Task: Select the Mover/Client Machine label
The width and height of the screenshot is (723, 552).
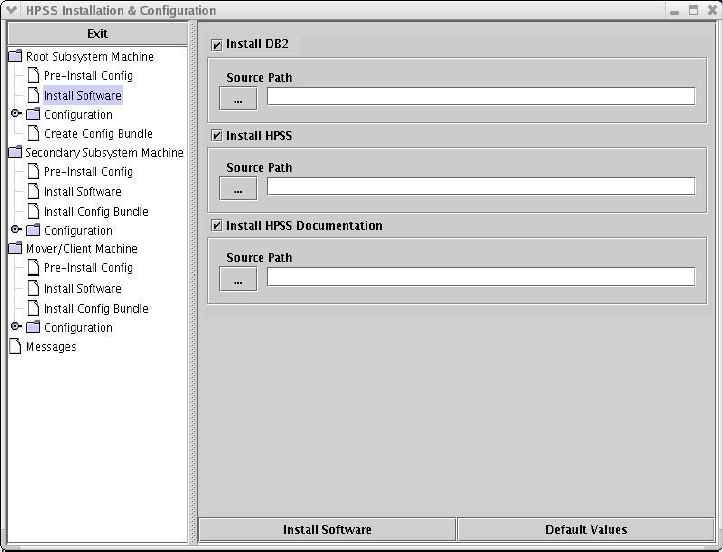Action: [82, 249]
